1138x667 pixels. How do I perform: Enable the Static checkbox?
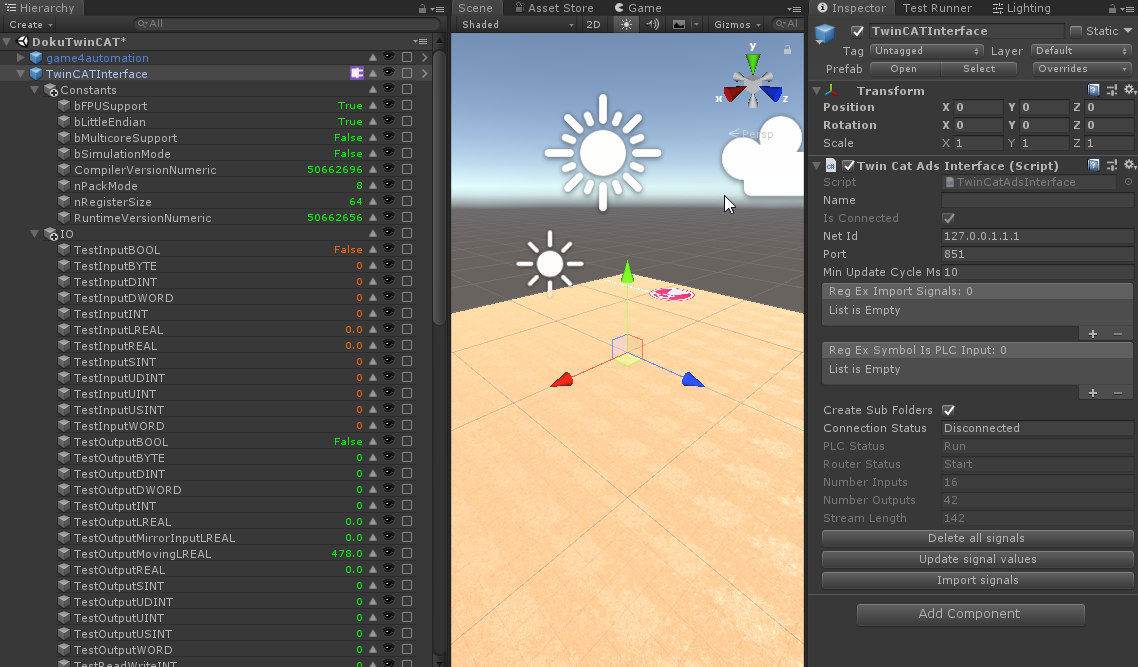pyautogui.click(x=1076, y=31)
